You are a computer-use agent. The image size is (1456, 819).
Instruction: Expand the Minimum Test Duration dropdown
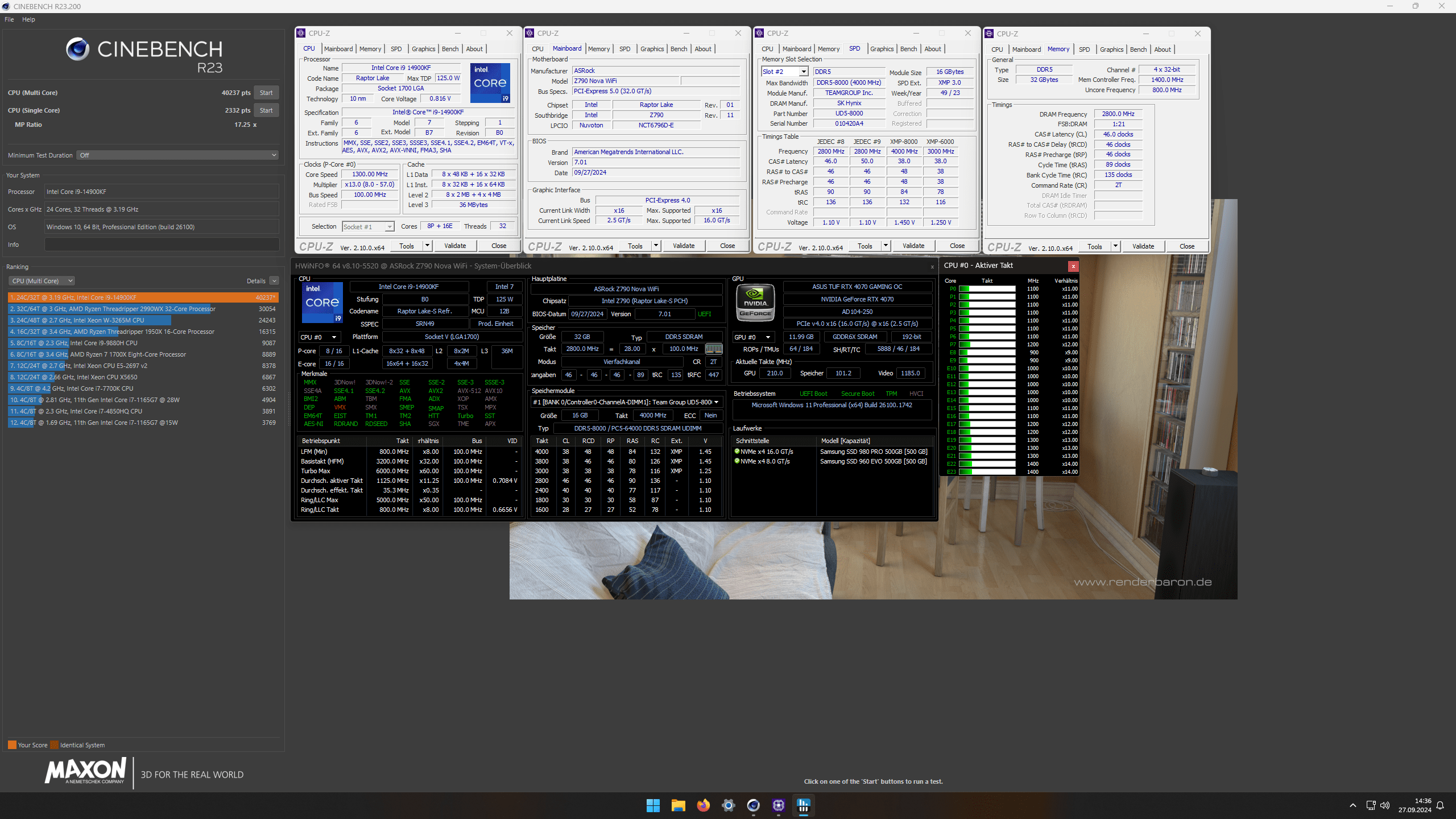(x=177, y=155)
